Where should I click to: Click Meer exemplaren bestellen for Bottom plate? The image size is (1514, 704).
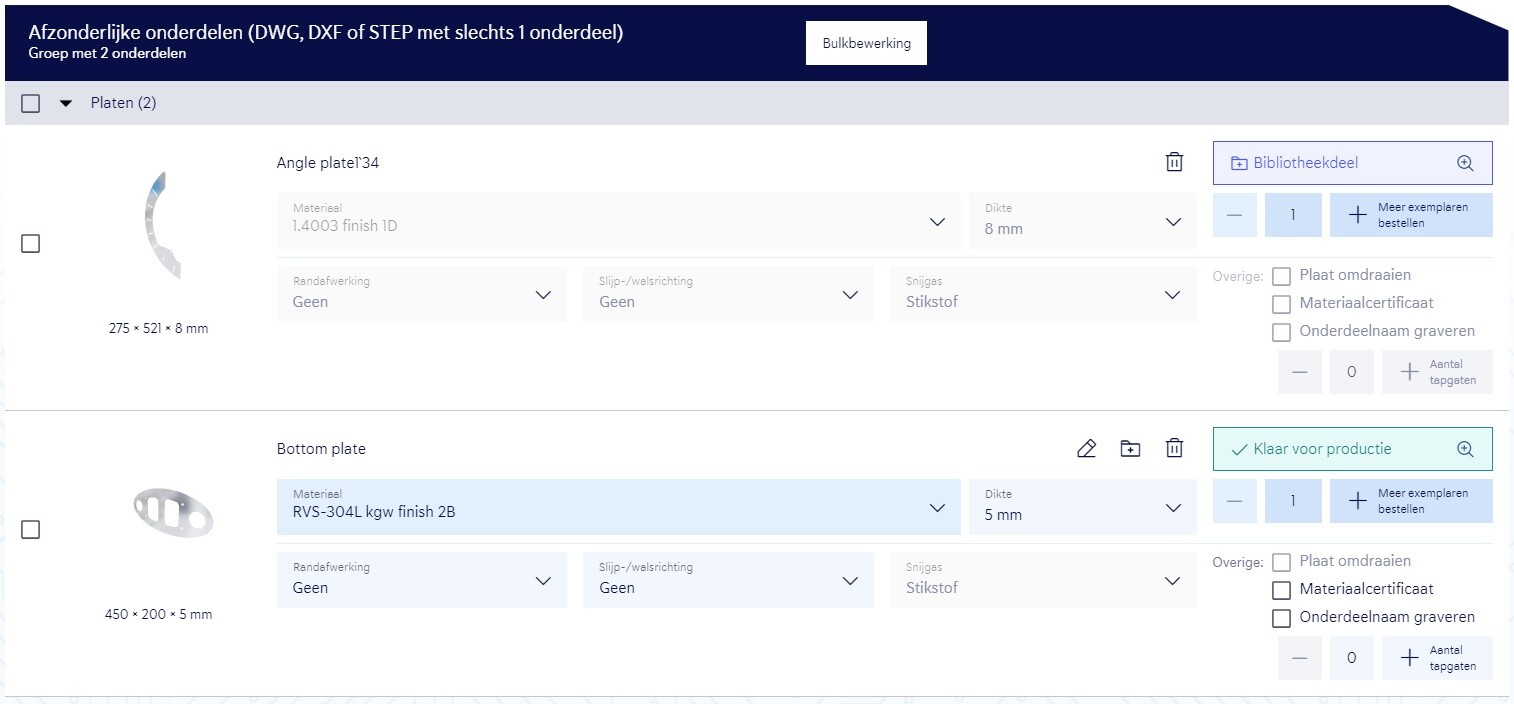tap(1410, 501)
